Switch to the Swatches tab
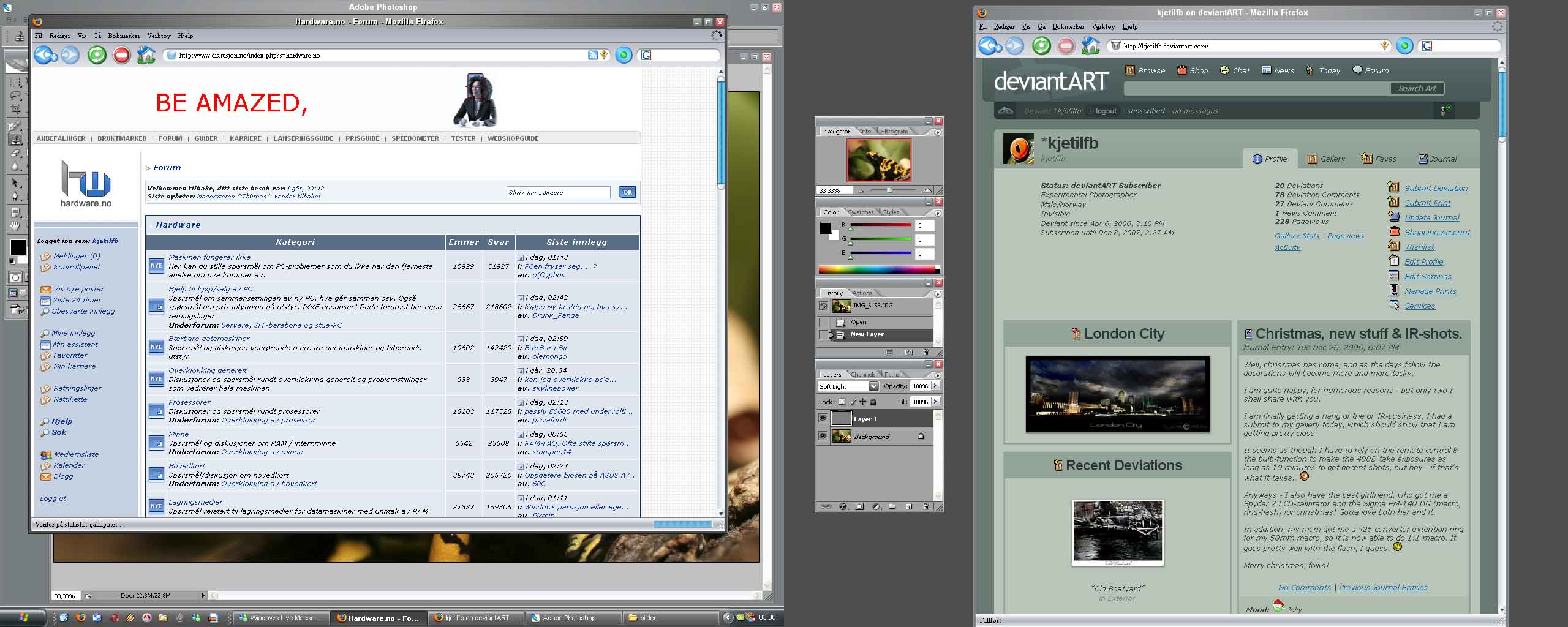Viewport: 1568px width, 627px height. 861,212
